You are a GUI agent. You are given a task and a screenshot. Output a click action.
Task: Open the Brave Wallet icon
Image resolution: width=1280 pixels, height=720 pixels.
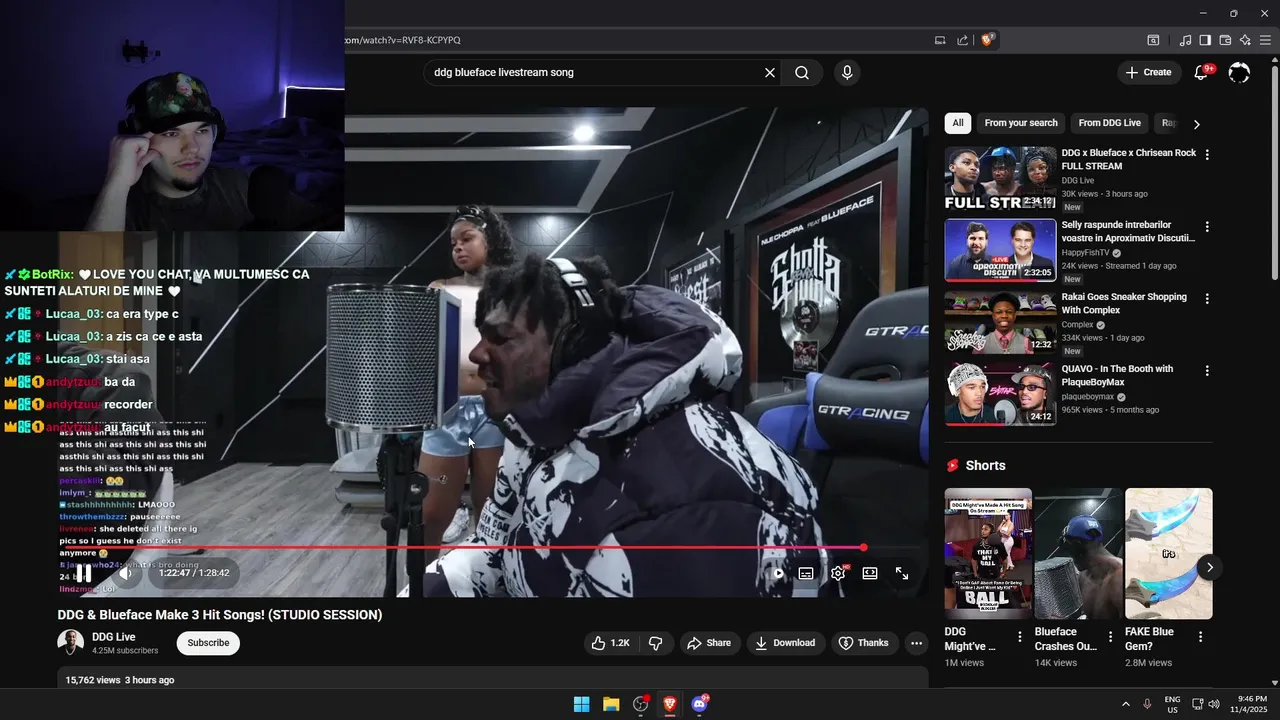coord(1225,40)
